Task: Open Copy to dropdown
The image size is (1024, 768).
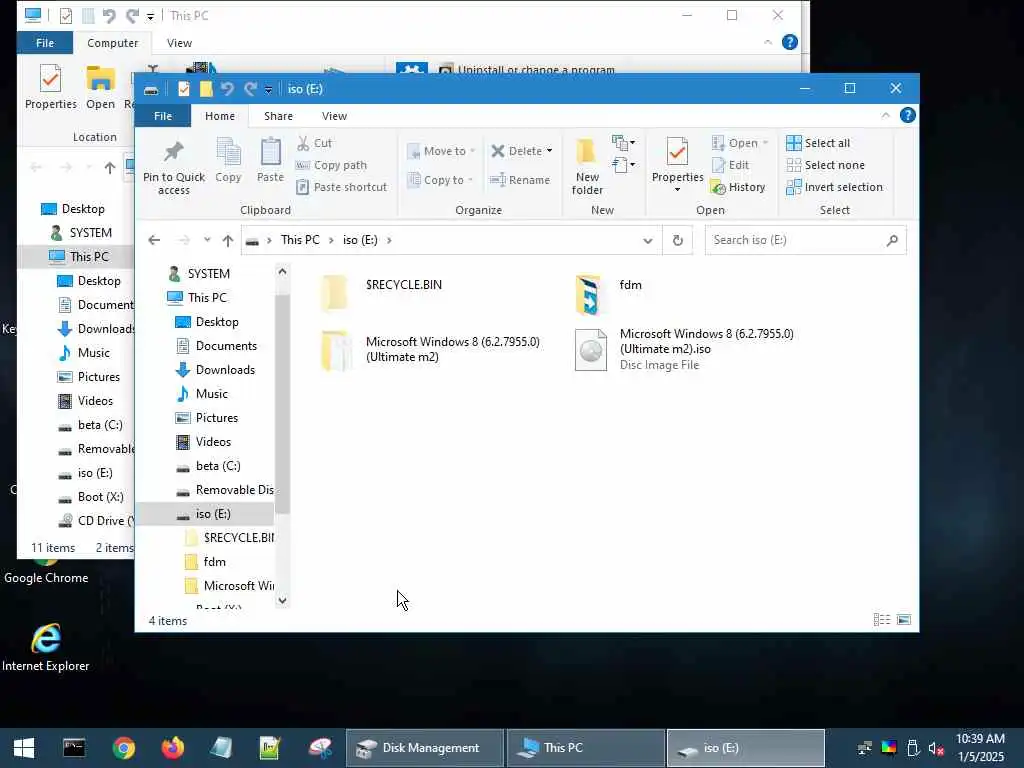Action: pyautogui.click(x=440, y=180)
